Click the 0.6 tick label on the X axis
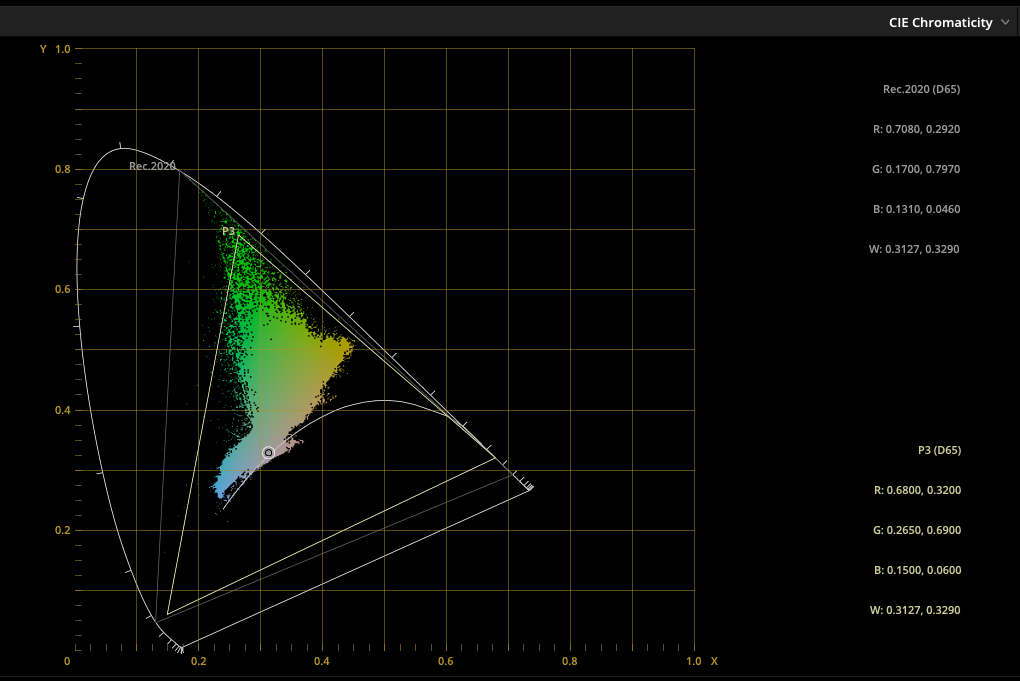Viewport: 1020px width, 681px height. tap(446, 661)
